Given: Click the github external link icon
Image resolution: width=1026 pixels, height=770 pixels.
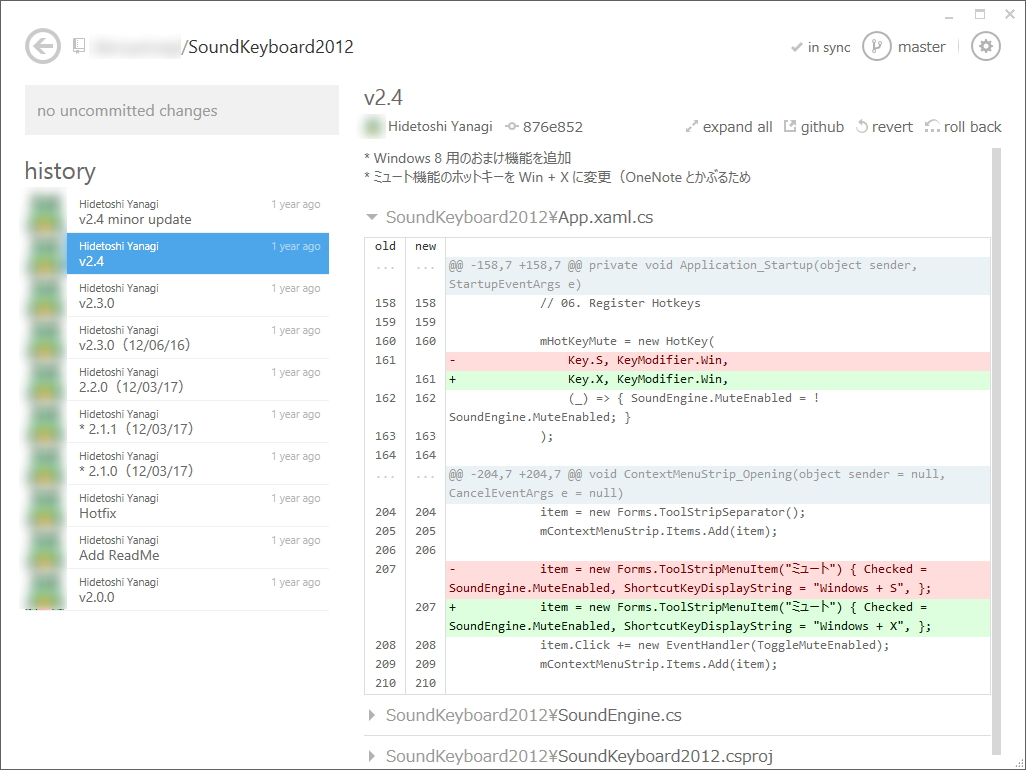Looking at the screenshot, I should tap(790, 126).
